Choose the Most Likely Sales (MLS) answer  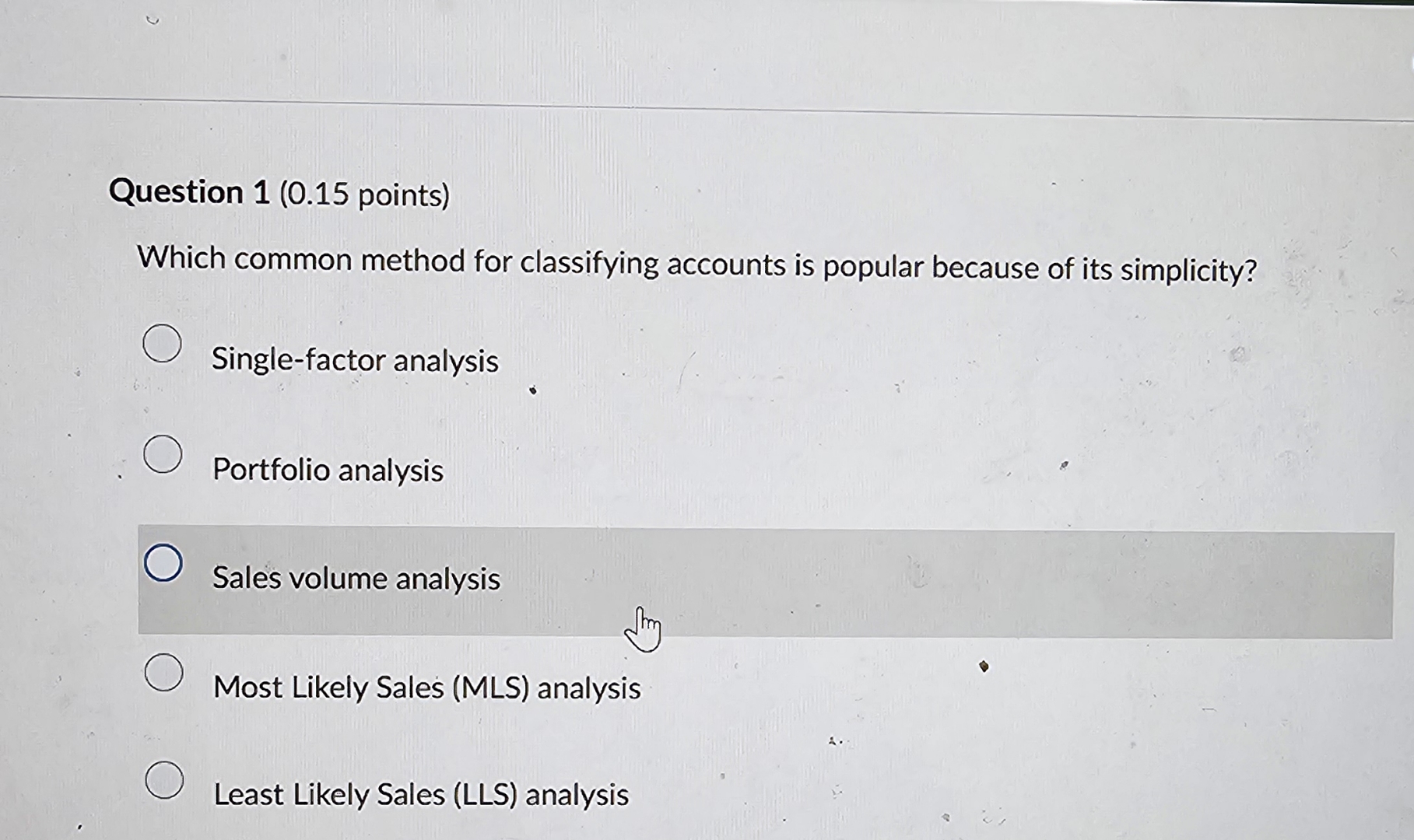tap(425, 688)
